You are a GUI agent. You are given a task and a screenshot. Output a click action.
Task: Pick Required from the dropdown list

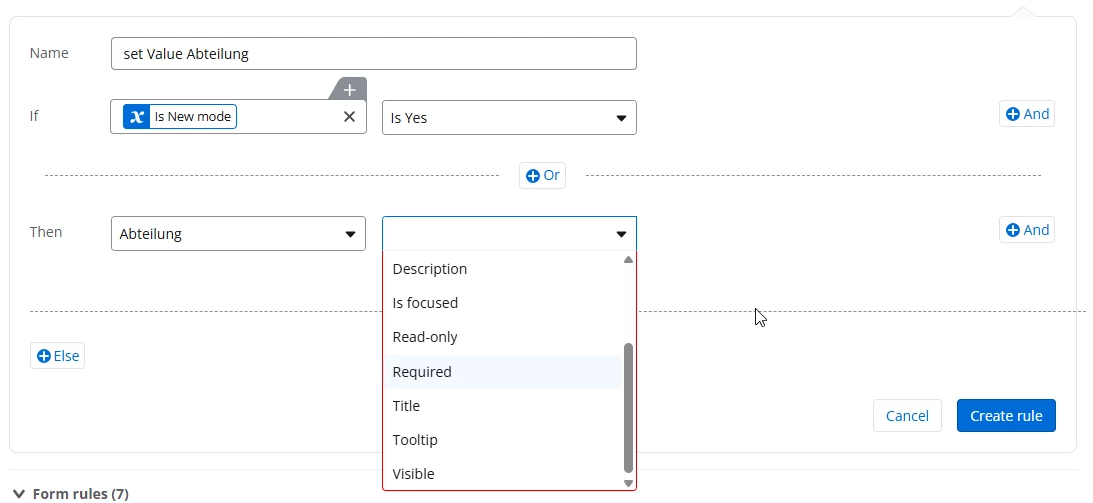click(x=422, y=372)
